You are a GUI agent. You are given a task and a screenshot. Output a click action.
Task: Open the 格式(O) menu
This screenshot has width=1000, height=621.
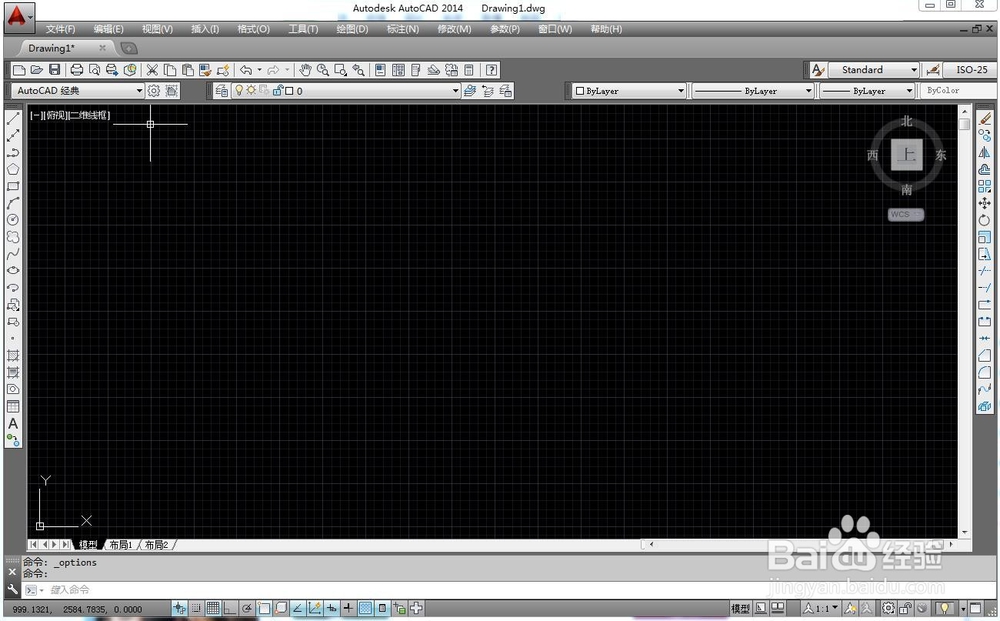pyautogui.click(x=253, y=29)
